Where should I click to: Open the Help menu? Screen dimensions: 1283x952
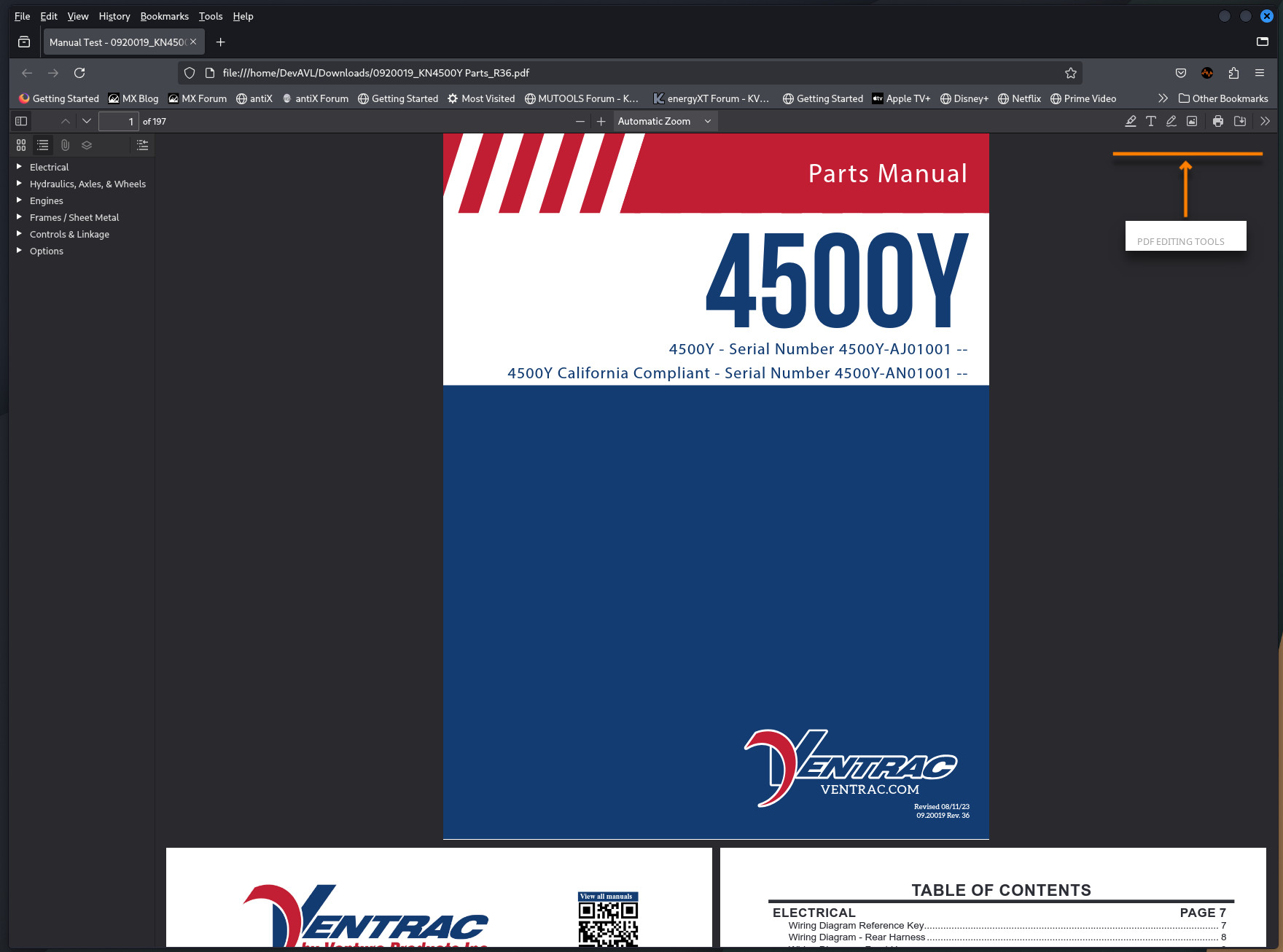point(243,16)
